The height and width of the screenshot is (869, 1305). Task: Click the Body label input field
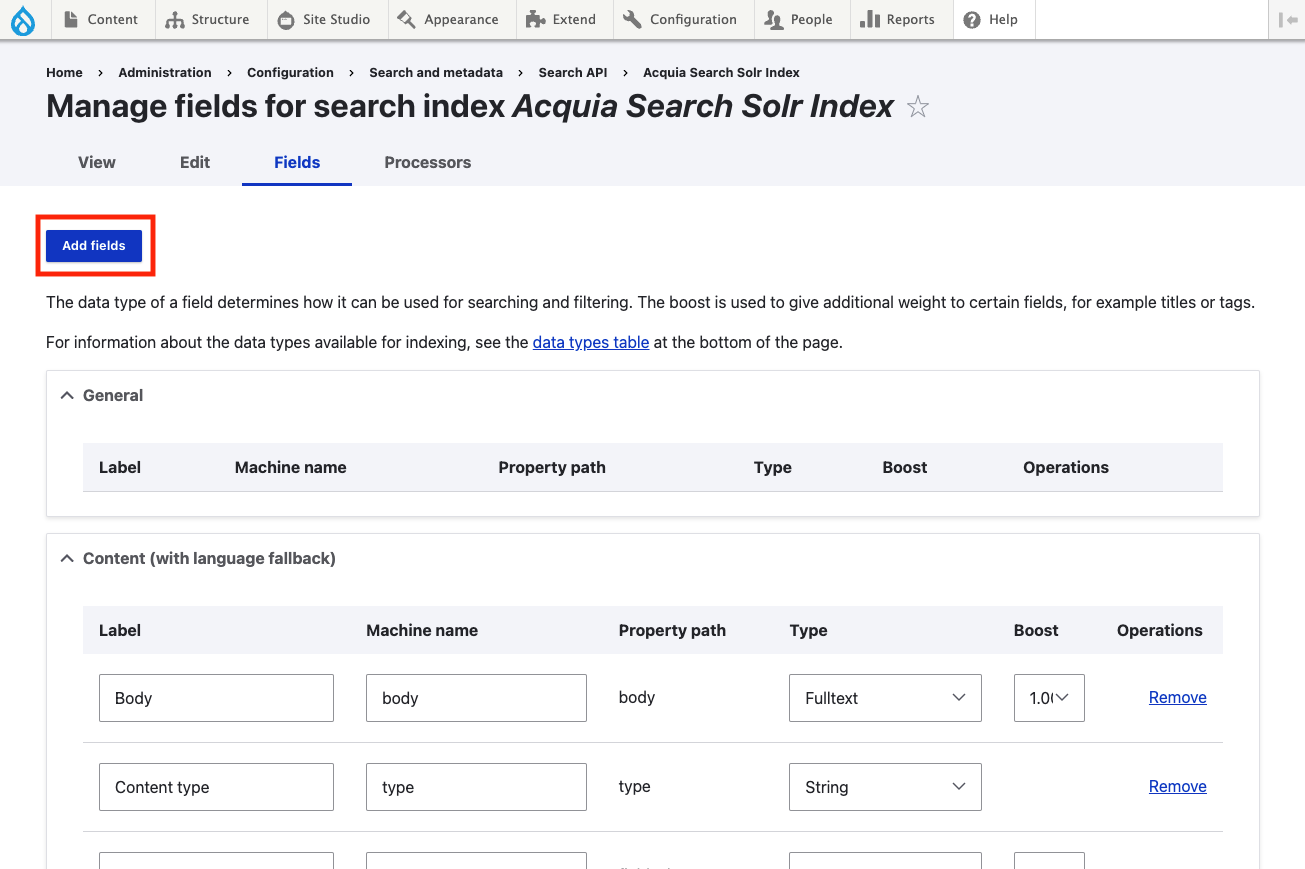pos(216,698)
